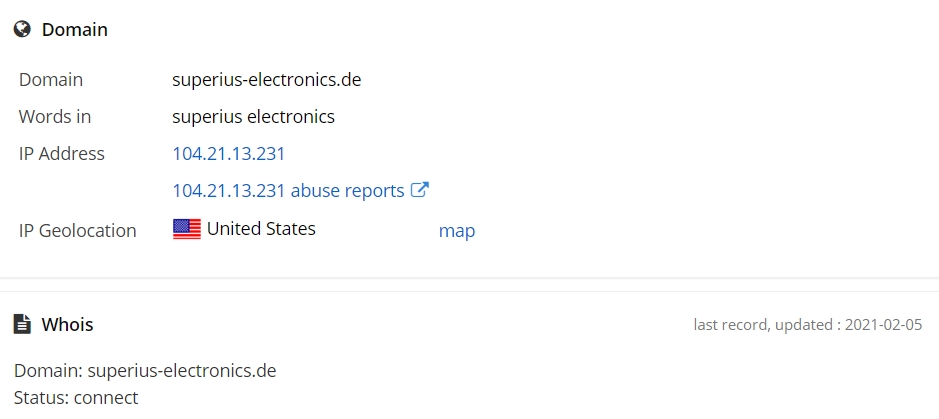939x419 pixels.
Task: Open the 104.21.13.231 abuse reports link
Action: coord(288,190)
